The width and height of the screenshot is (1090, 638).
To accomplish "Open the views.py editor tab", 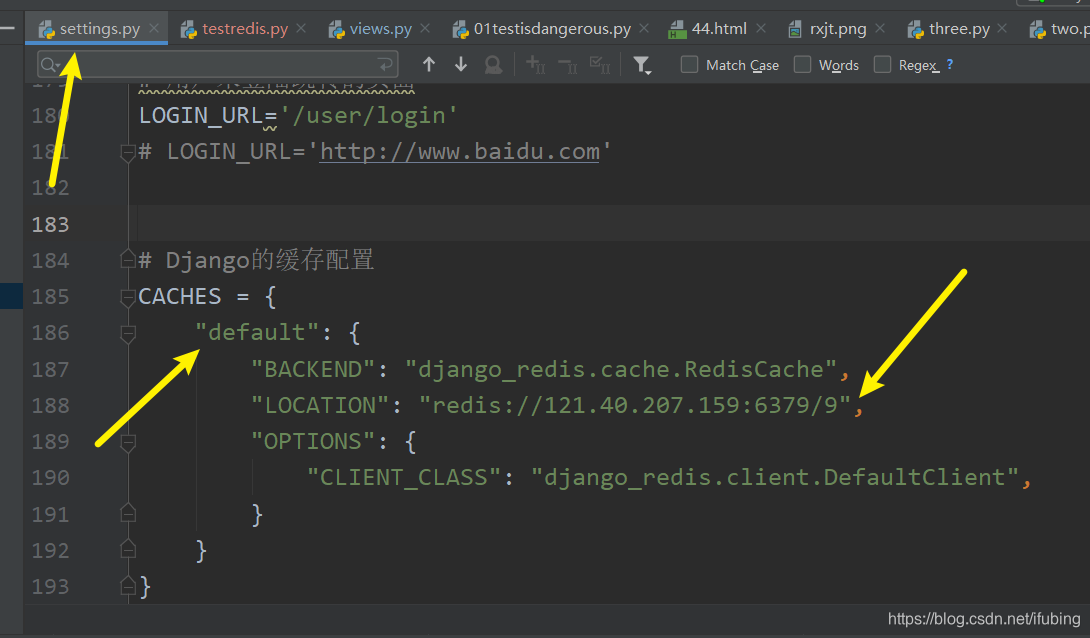I will 380,28.
